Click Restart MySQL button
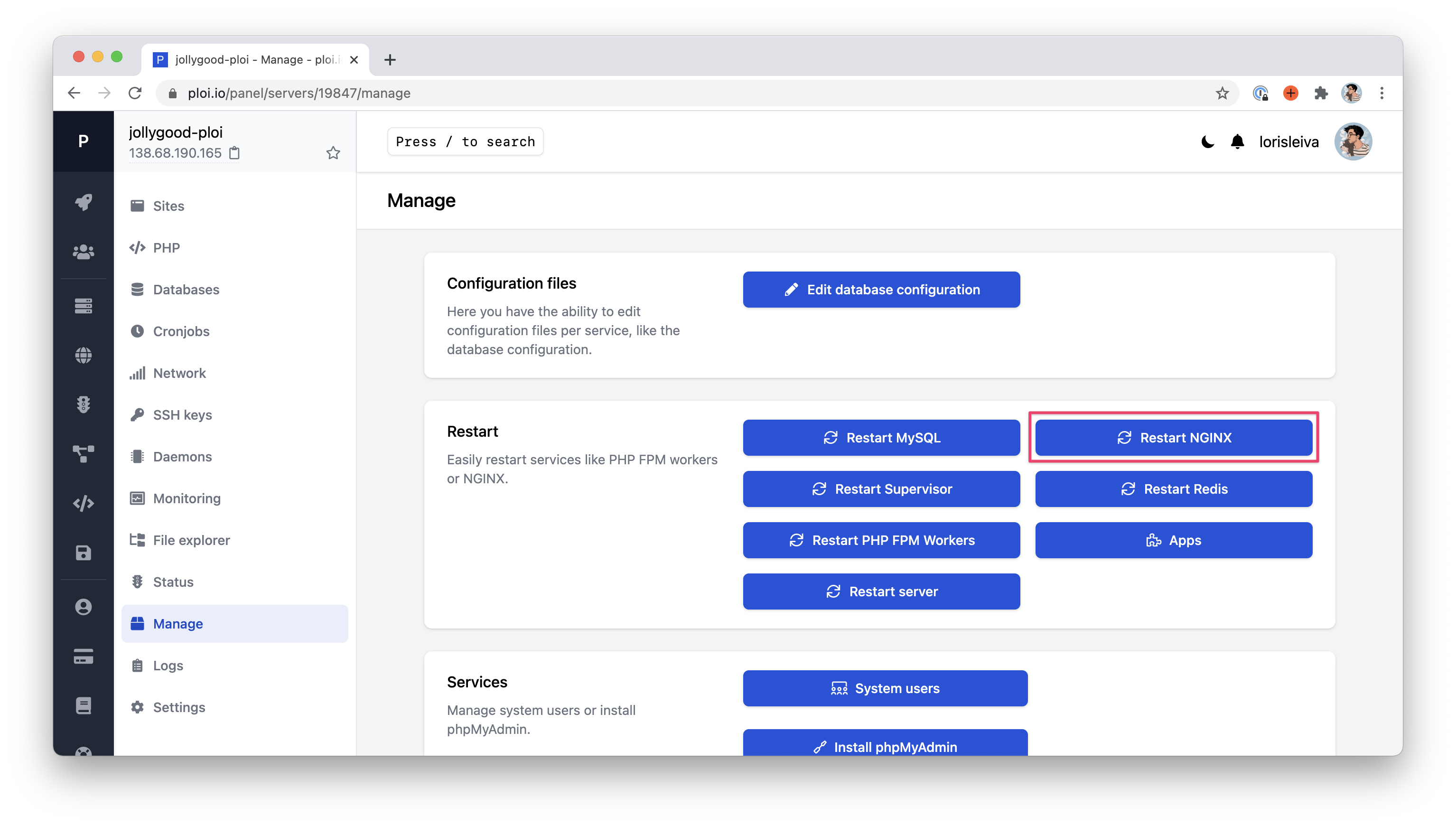The height and width of the screenshot is (826, 1456). 881,438
